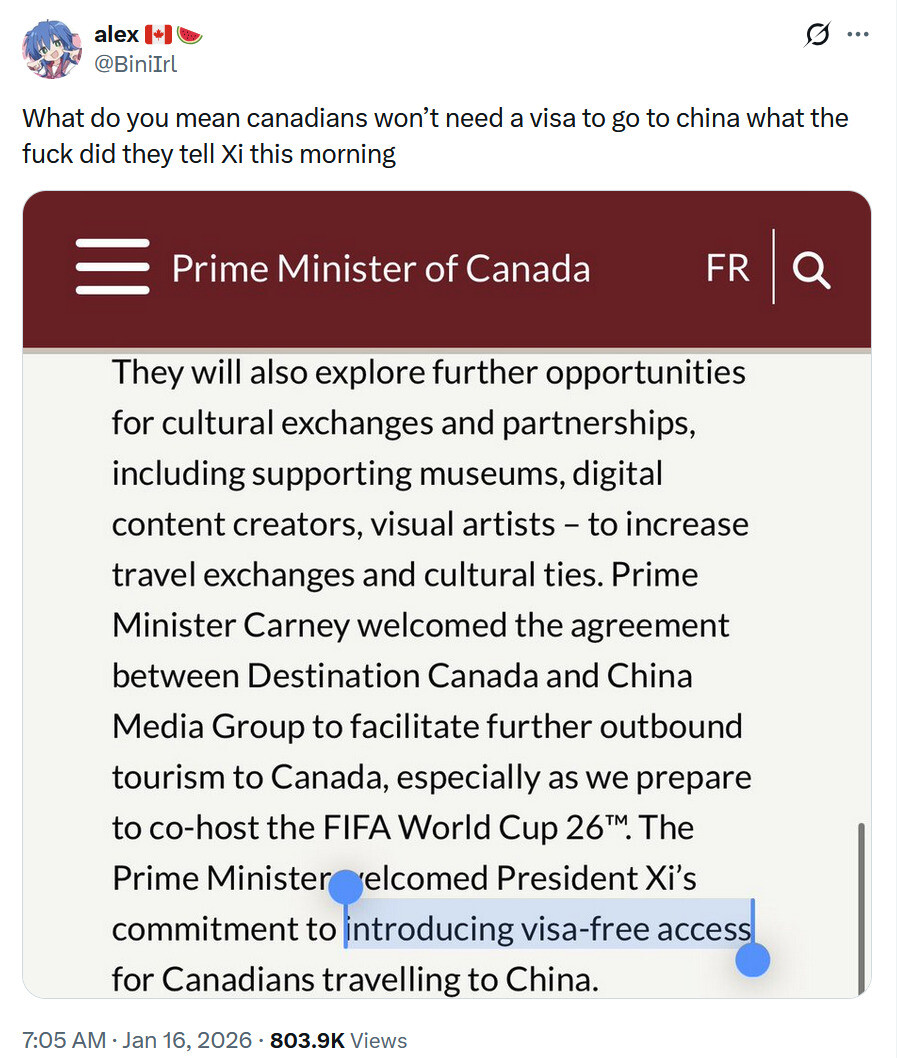Image resolution: width=897 pixels, height=1058 pixels.
Task: Click the Canadian flag emoji
Action: tap(159, 35)
